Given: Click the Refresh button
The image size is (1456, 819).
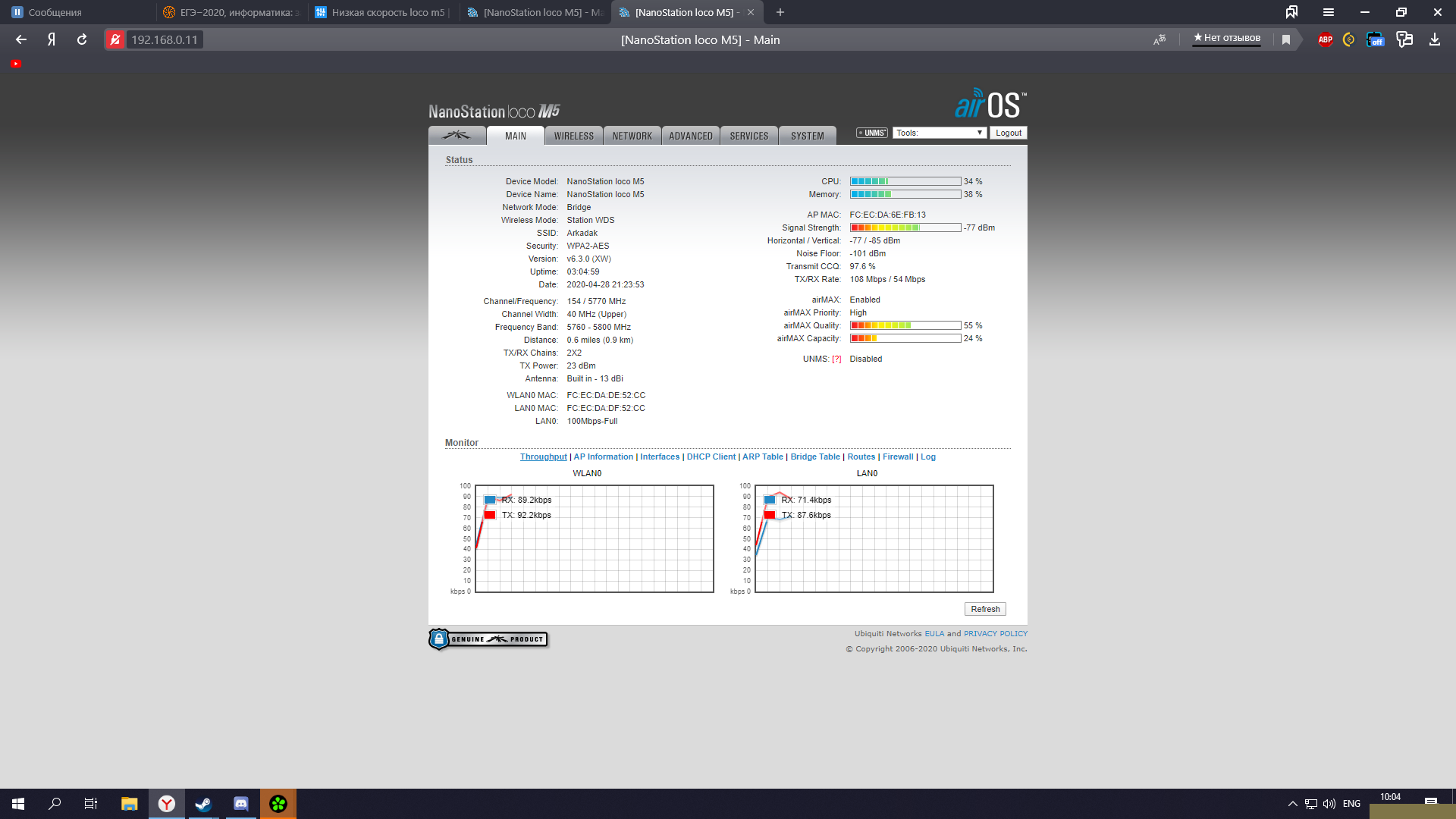Looking at the screenshot, I should pos(985,609).
